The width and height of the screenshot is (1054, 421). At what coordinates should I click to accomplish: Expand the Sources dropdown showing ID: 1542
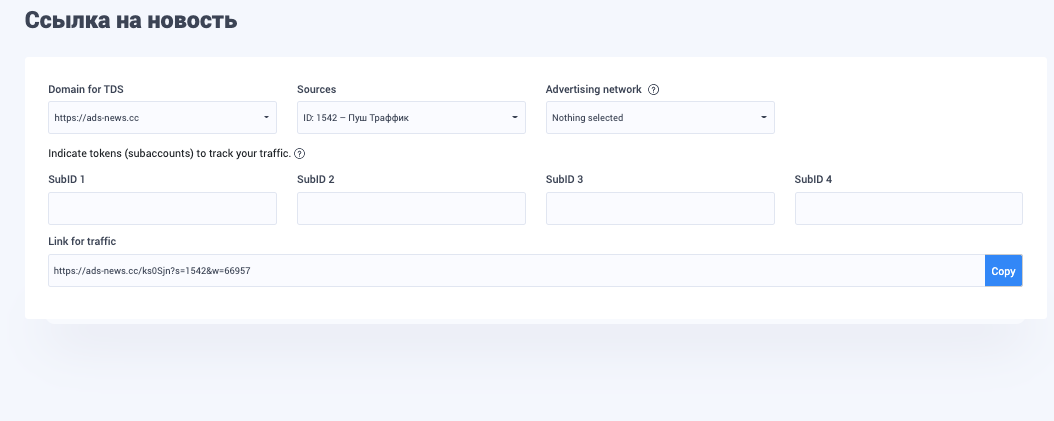click(411, 118)
